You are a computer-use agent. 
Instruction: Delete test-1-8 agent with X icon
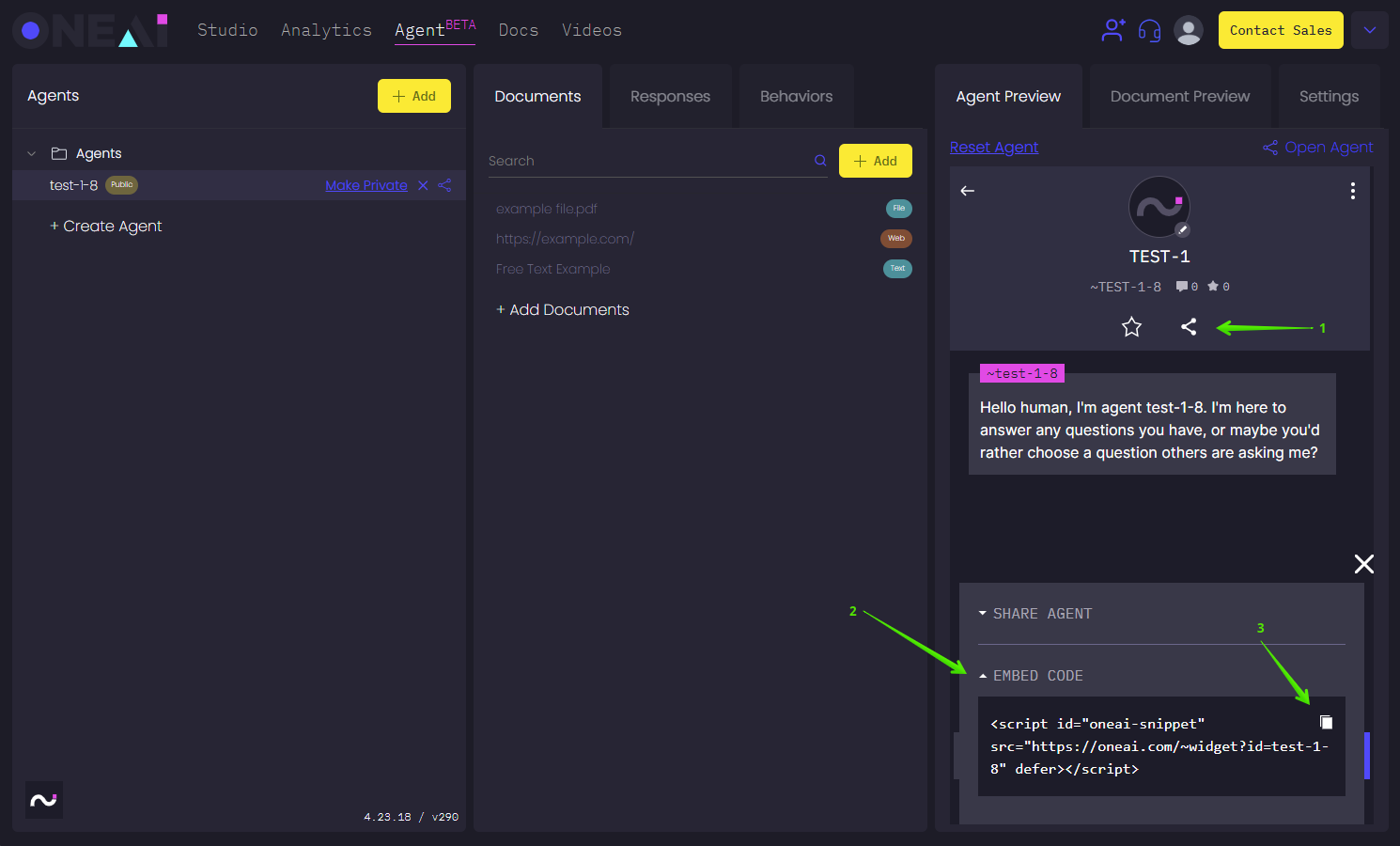point(423,185)
